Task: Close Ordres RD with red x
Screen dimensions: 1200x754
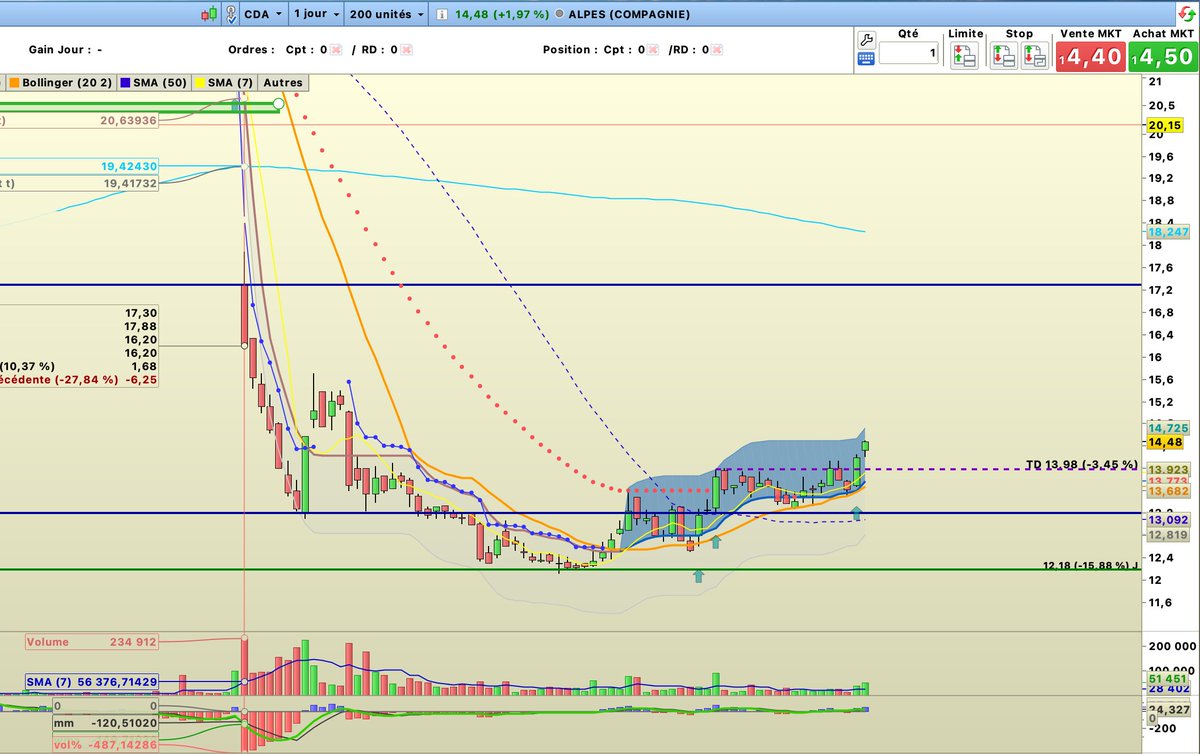Action: pyautogui.click(x=407, y=49)
